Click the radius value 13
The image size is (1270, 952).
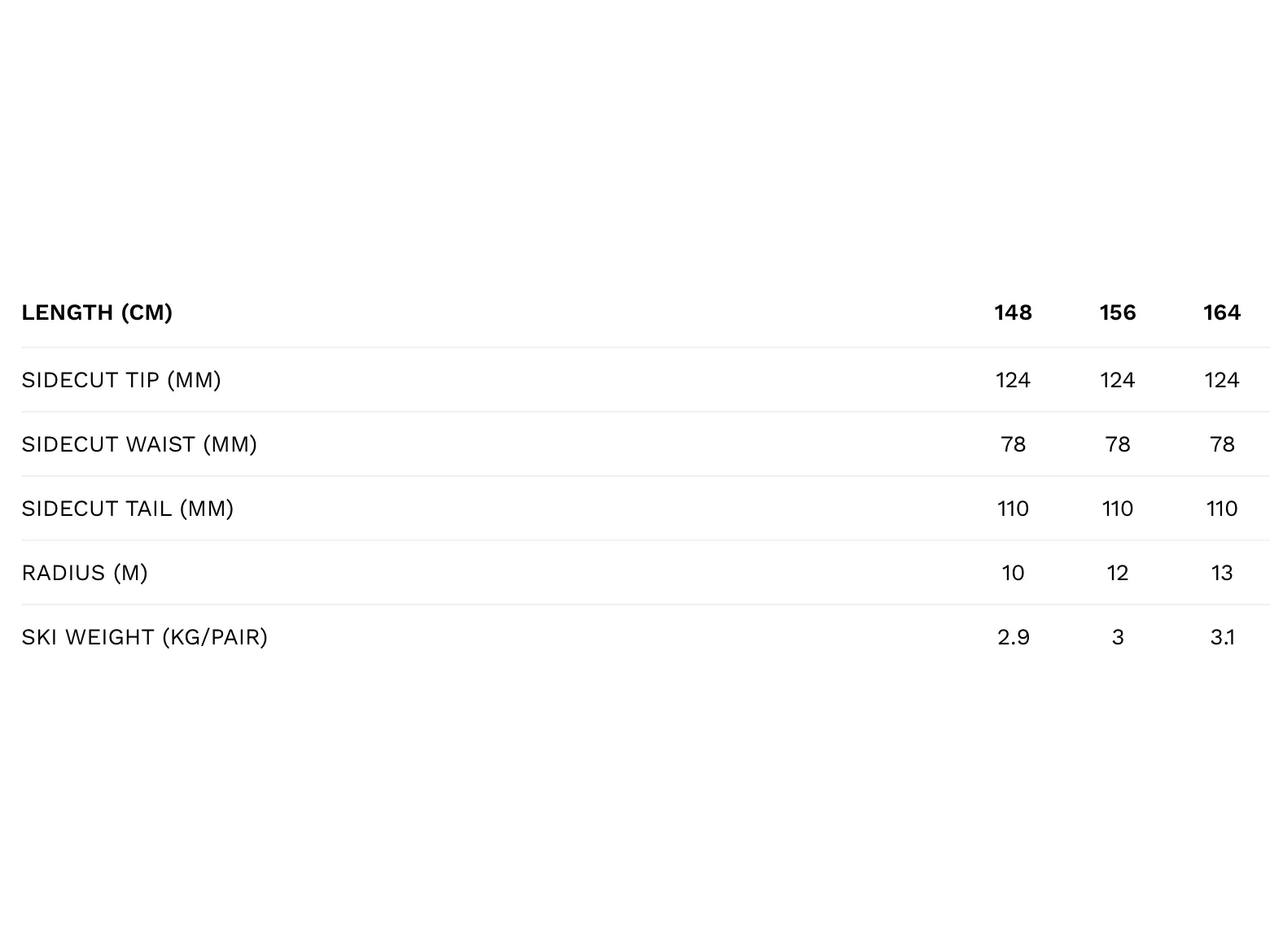click(1222, 573)
